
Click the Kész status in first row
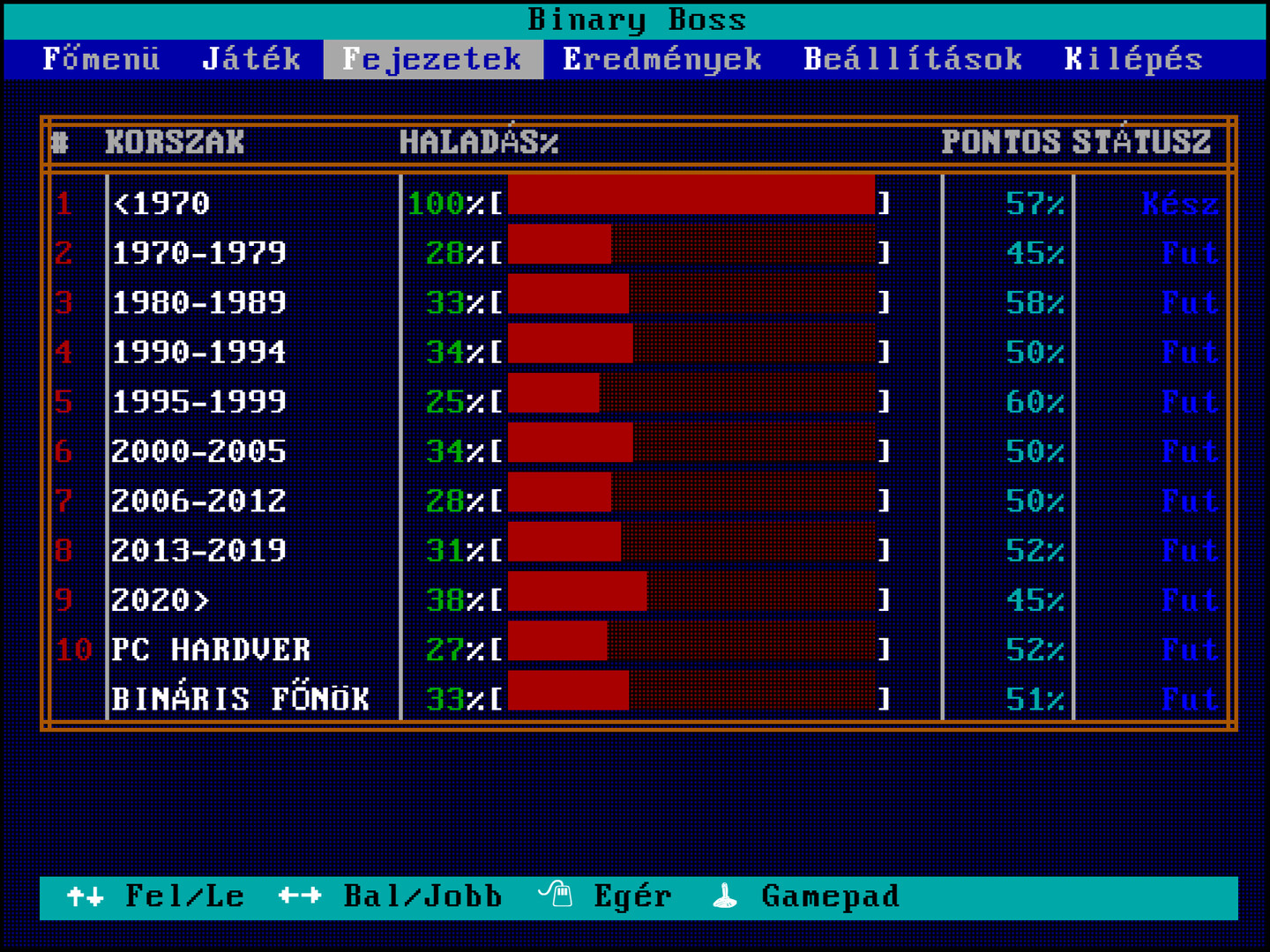[x=1180, y=204]
